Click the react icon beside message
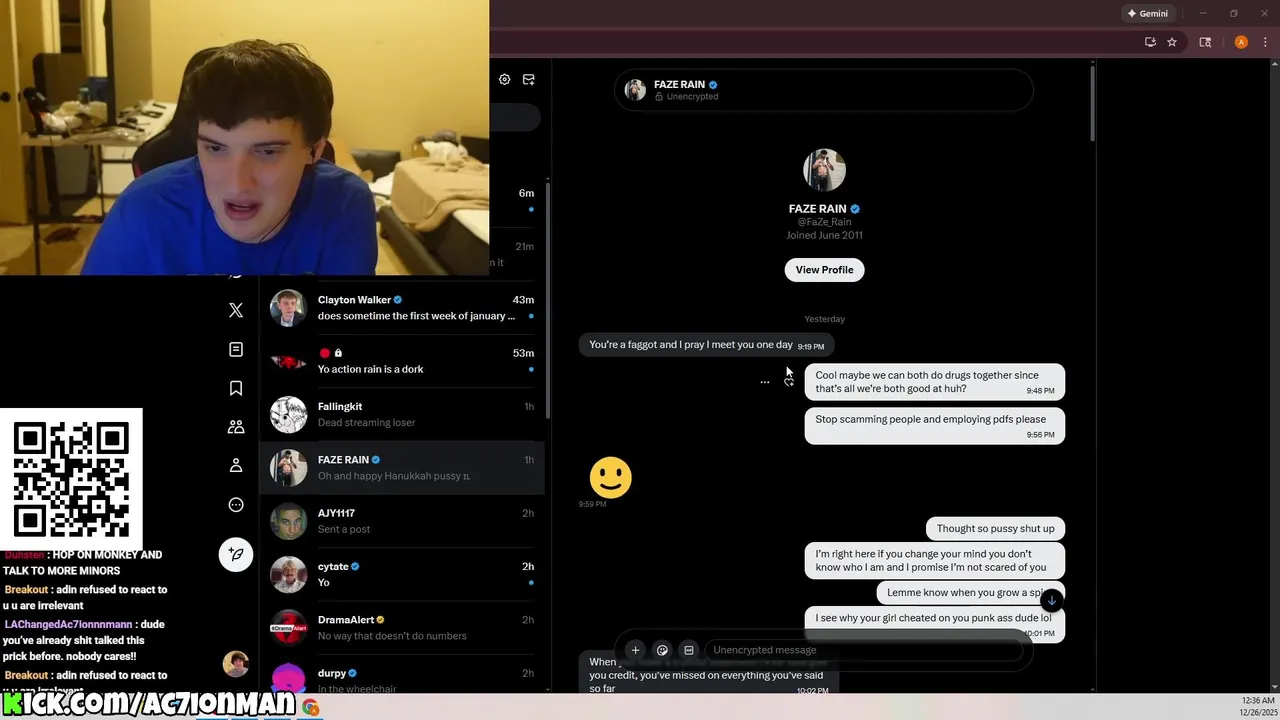The image size is (1280, 720). point(789,382)
